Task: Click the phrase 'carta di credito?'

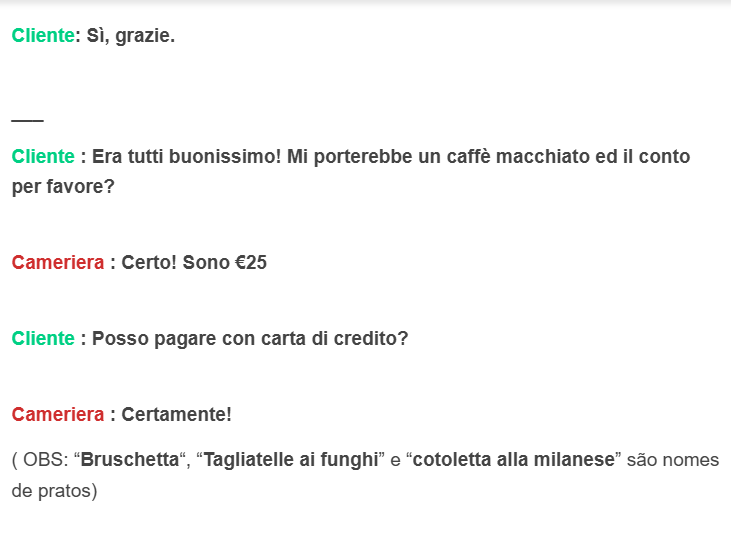Action: 335,338
